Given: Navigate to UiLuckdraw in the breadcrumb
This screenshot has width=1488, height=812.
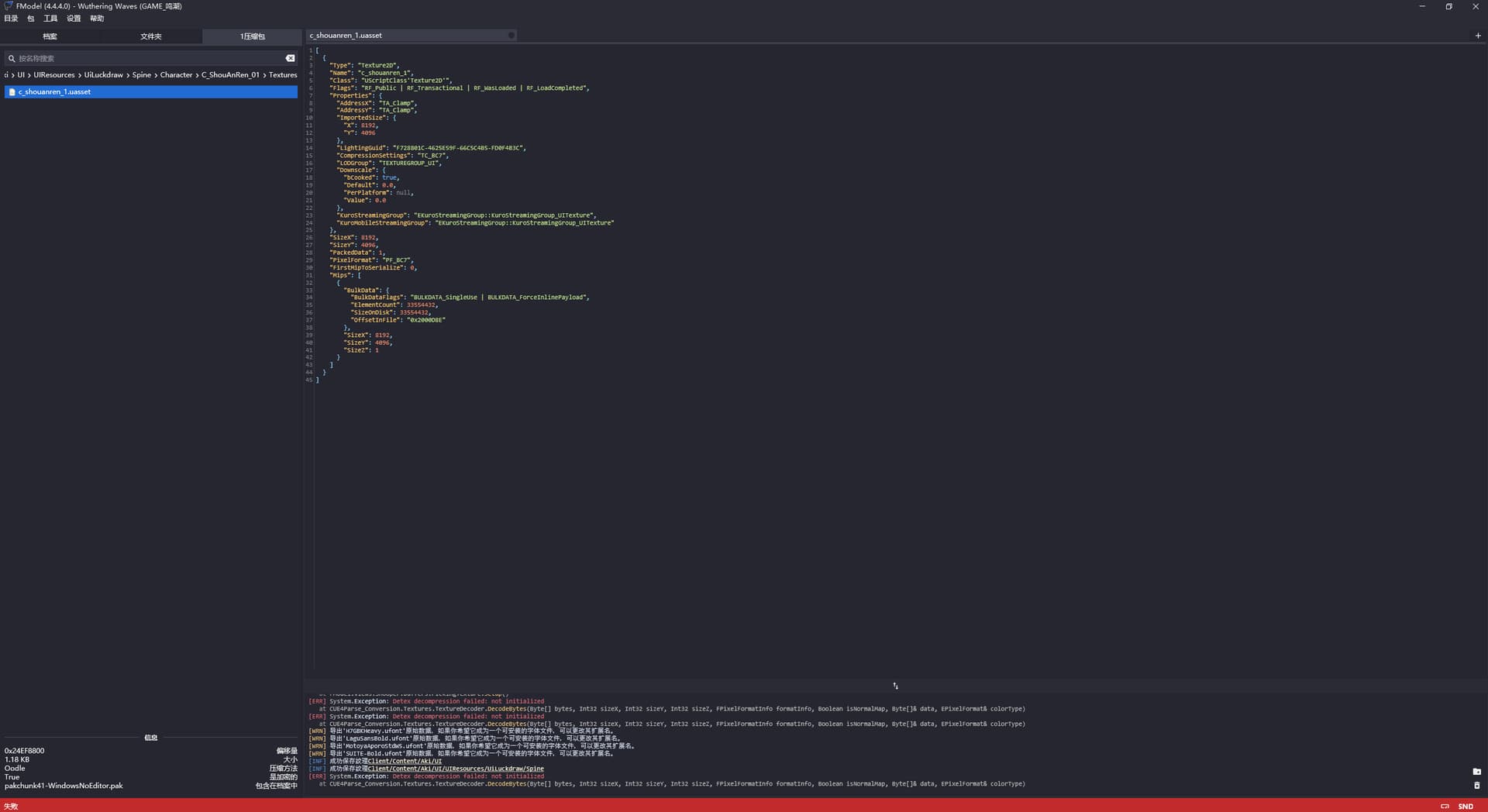Looking at the screenshot, I should [x=103, y=75].
